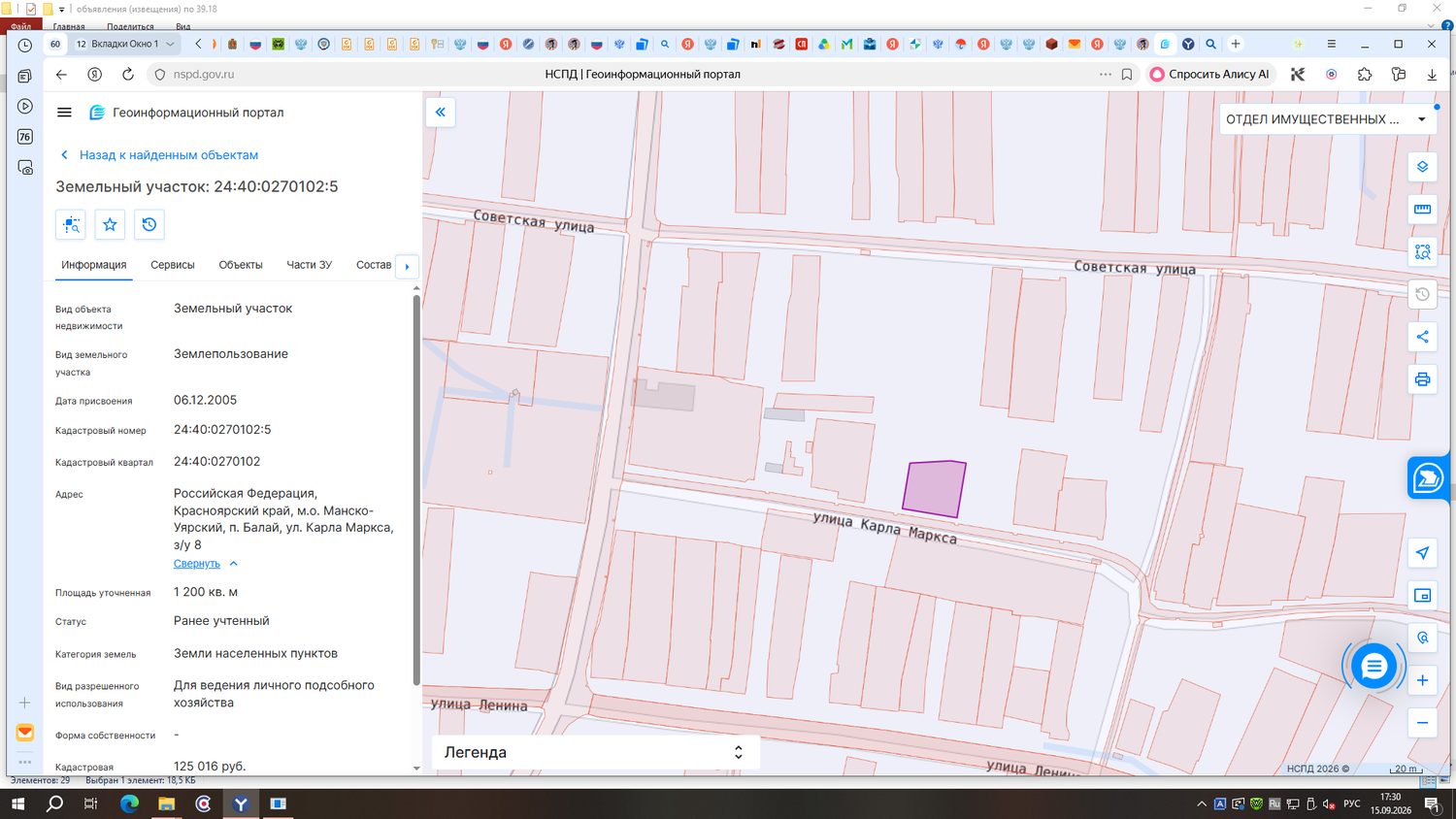Viewport: 1456px width, 819px height.
Task: Expand the Легенда panel
Action: [x=595, y=752]
